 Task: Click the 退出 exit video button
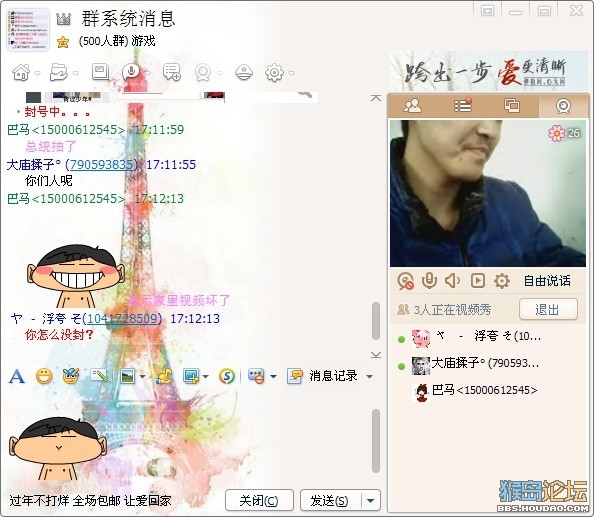coord(548,309)
